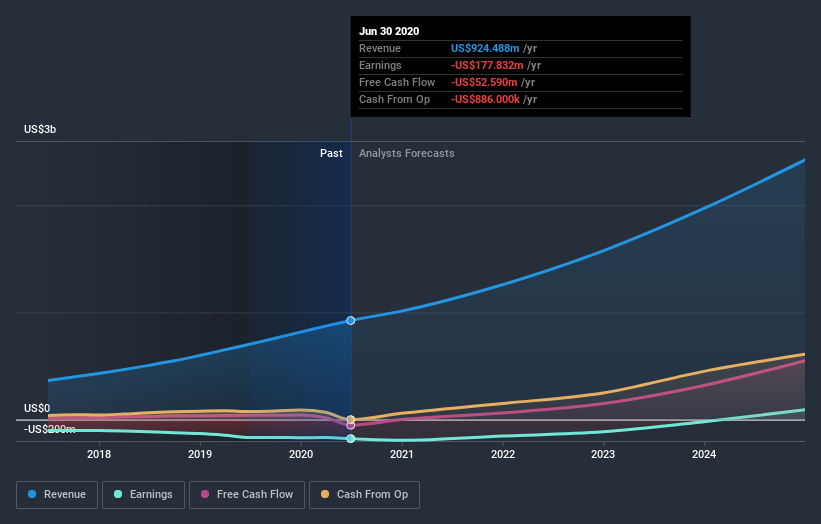
Task: Toggle the Earnings series legend button
Action: coord(143,495)
